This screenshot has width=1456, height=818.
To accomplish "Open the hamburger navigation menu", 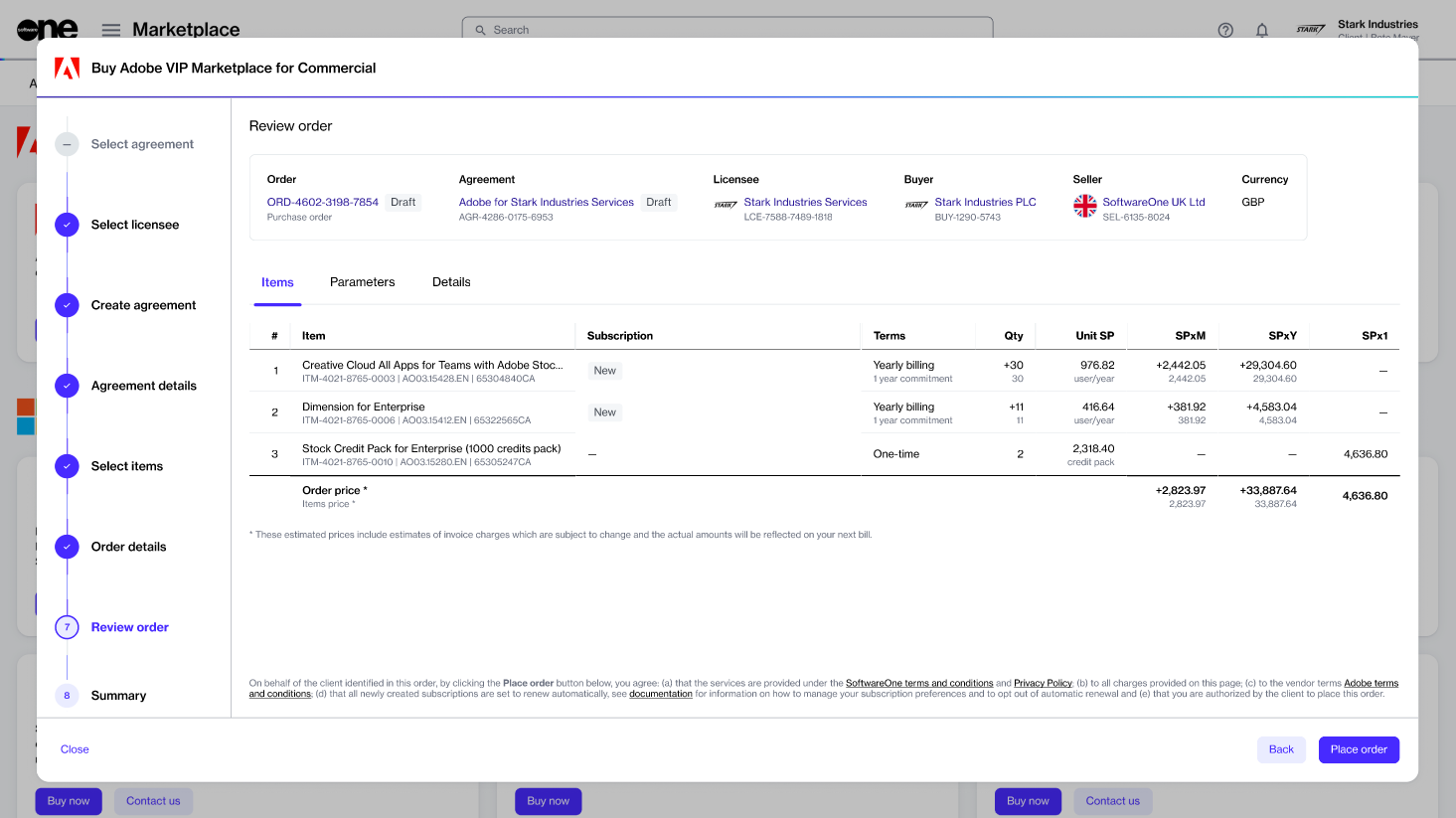I will pyautogui.click(x=111, y=30).
